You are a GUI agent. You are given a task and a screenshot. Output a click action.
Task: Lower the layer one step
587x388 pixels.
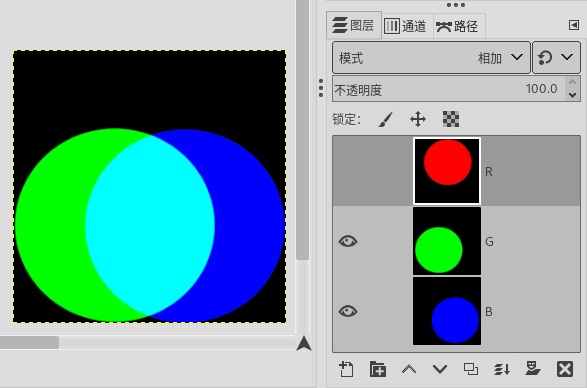(x=440, y=369)
